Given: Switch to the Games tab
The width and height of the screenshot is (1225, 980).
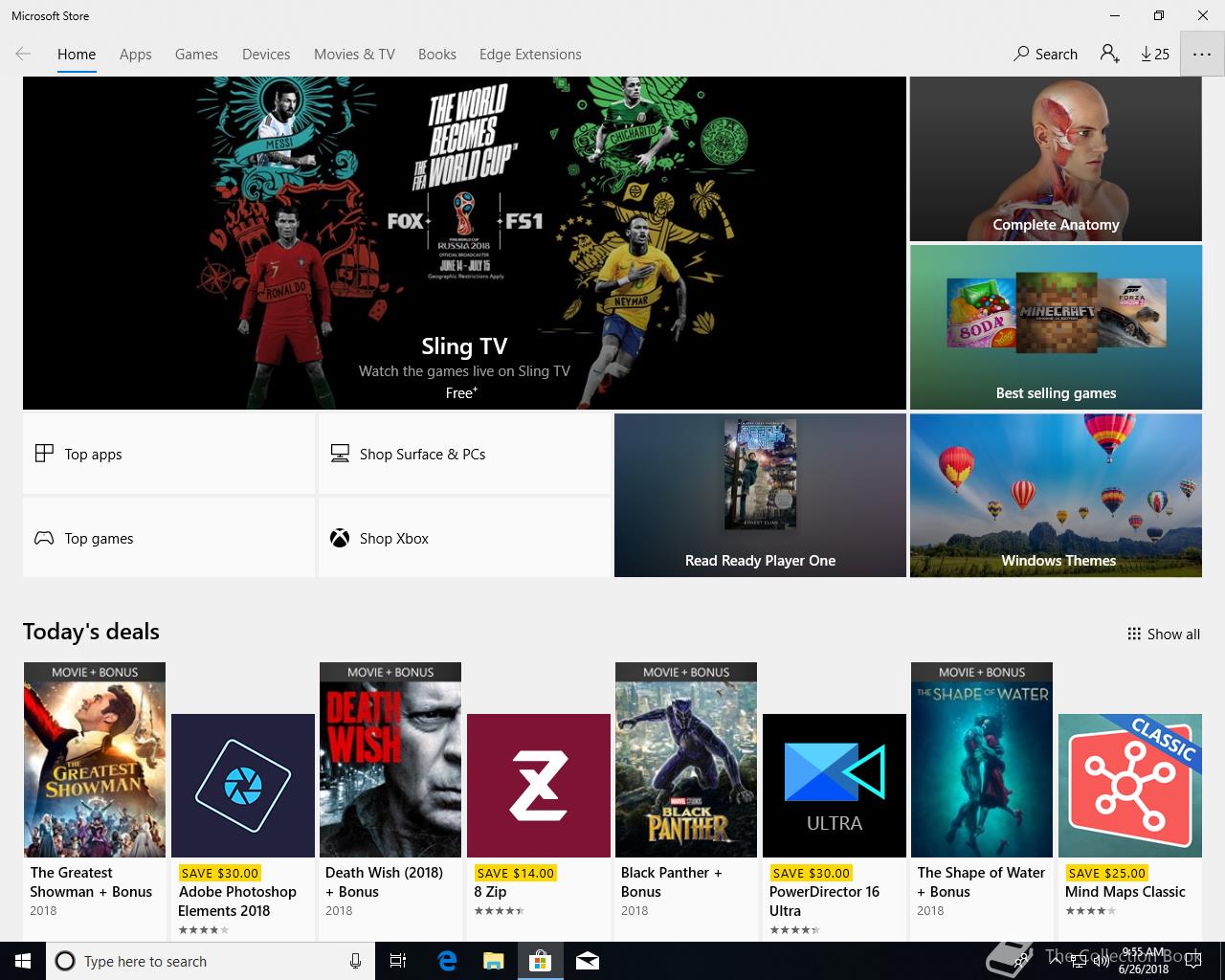Looking at the screenshot, I should [196, 55].
